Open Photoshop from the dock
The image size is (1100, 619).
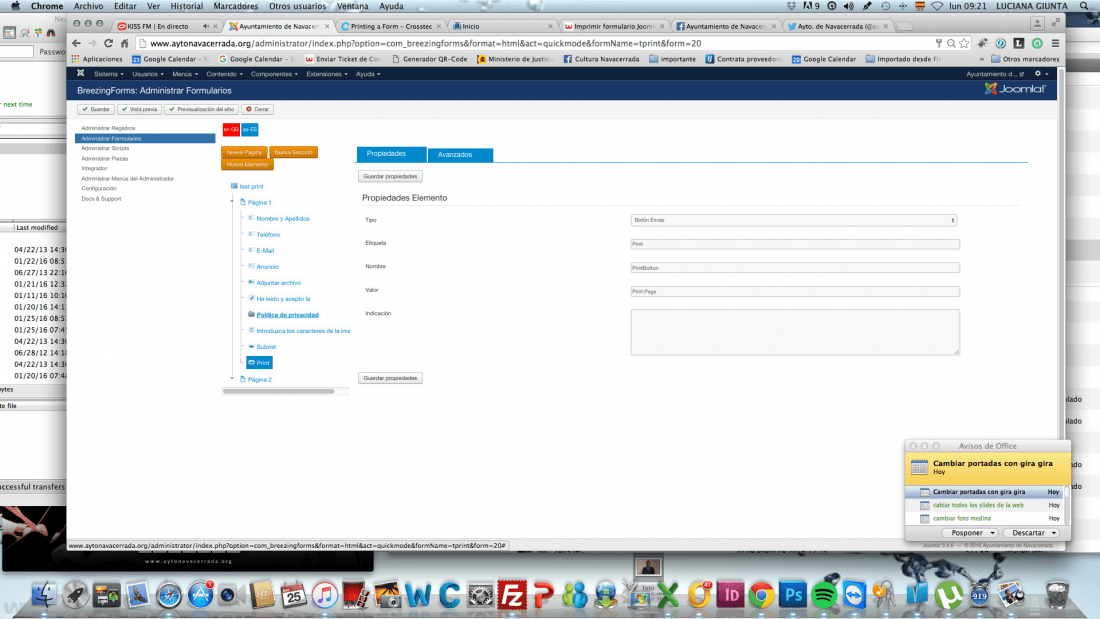[793, 595]
